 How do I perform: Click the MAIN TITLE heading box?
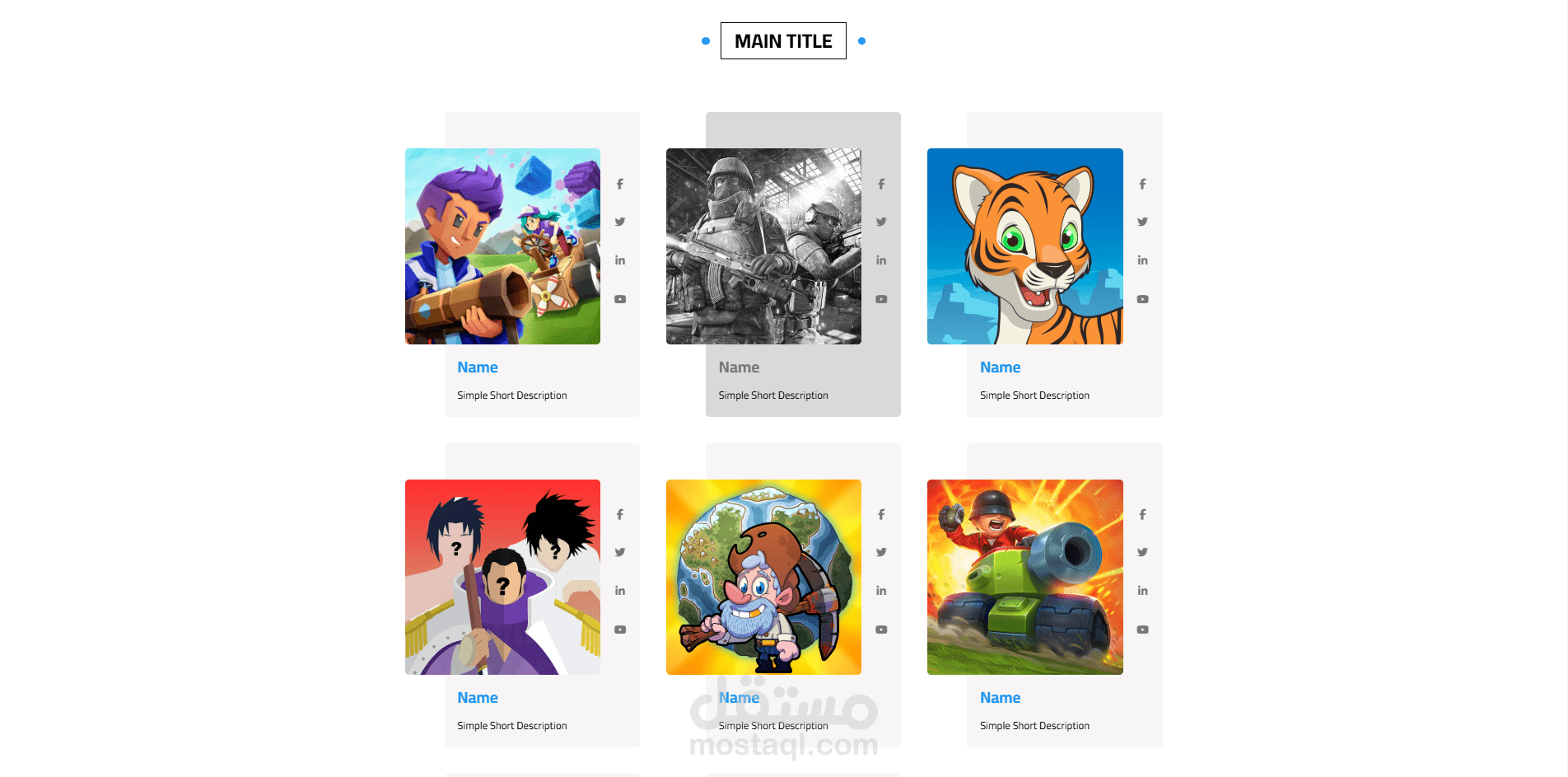[x=783, y=41]
